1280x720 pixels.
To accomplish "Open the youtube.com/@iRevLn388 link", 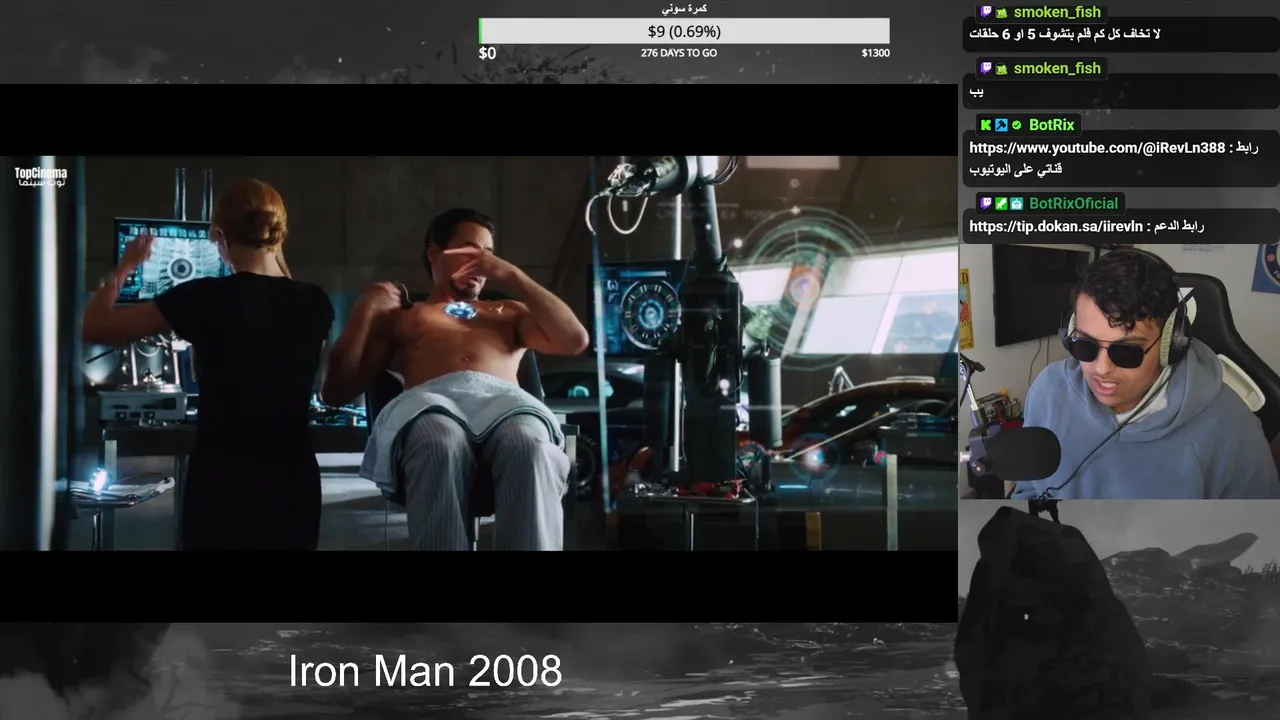I will 1097,148.
